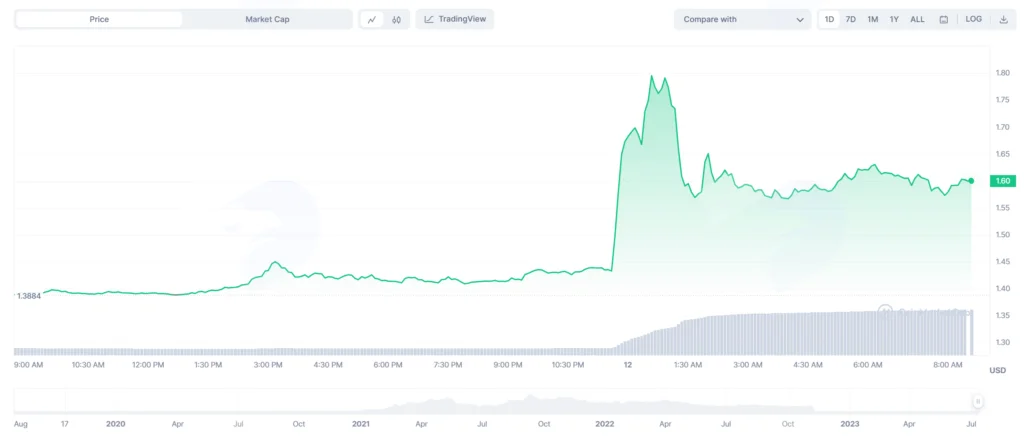Download chart data icon
1024x438 pixels.
[x=1004, y=20]
